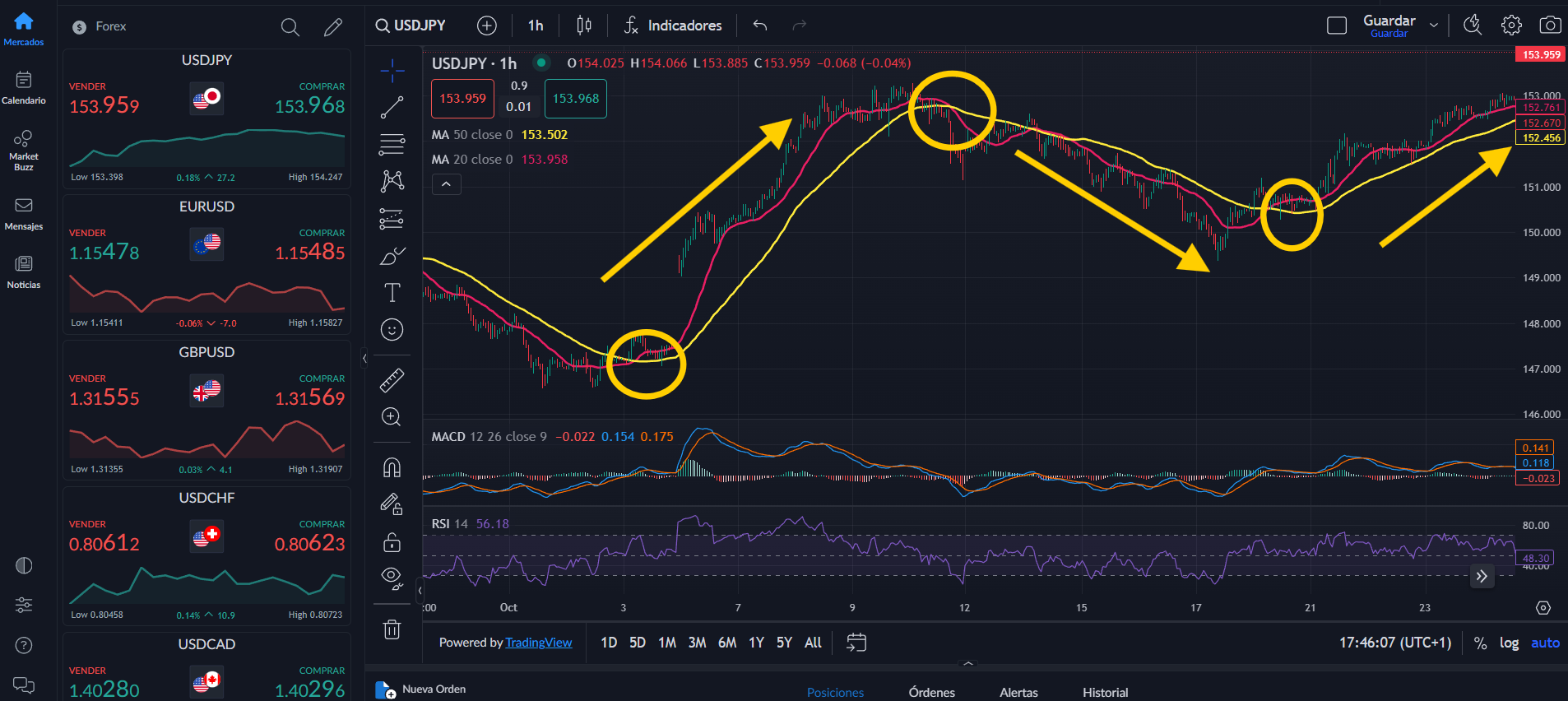
Task: Take a chart snapshot with camera icon
Action: pos(1550,26)
